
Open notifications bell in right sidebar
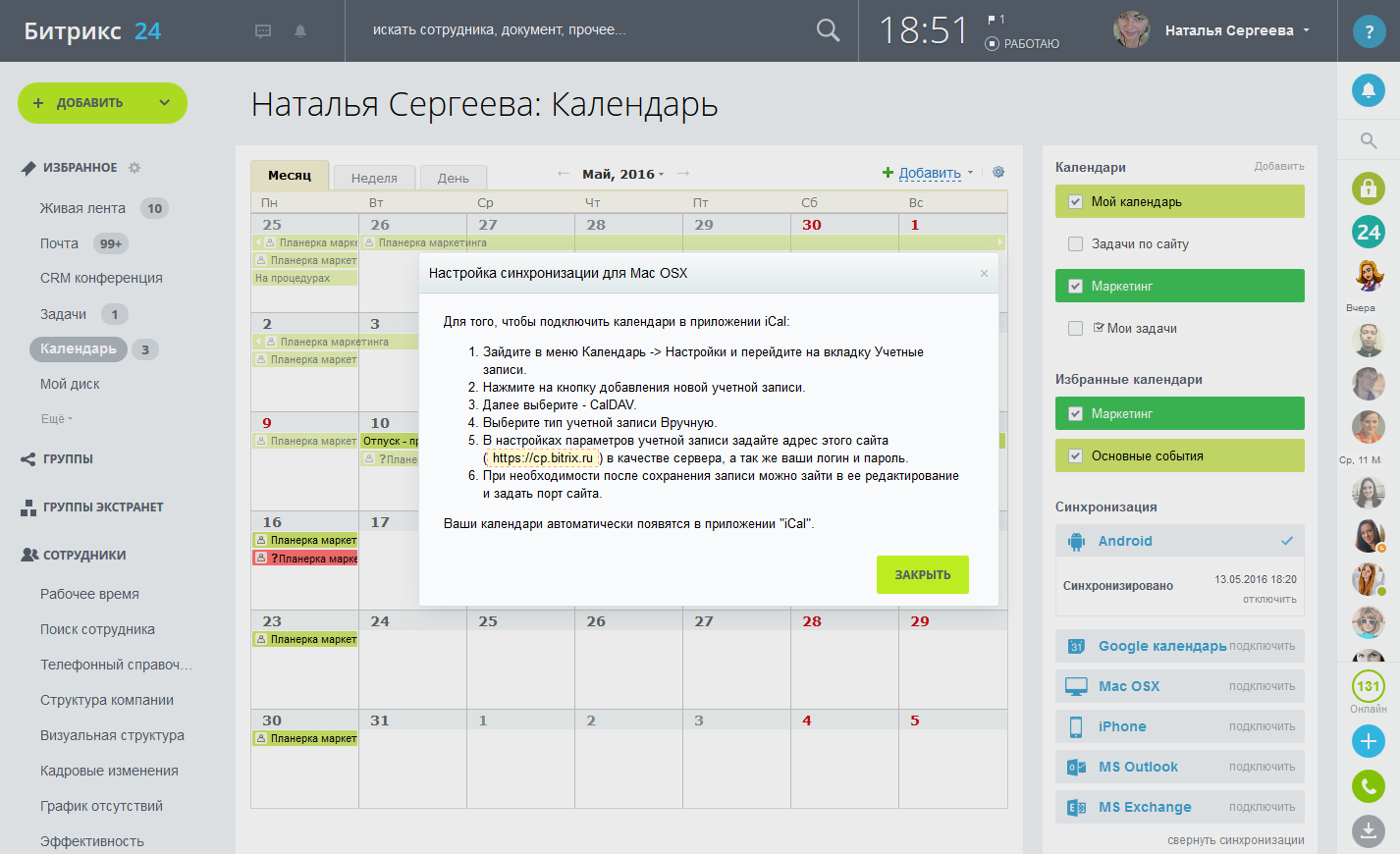coord(1369,90)
